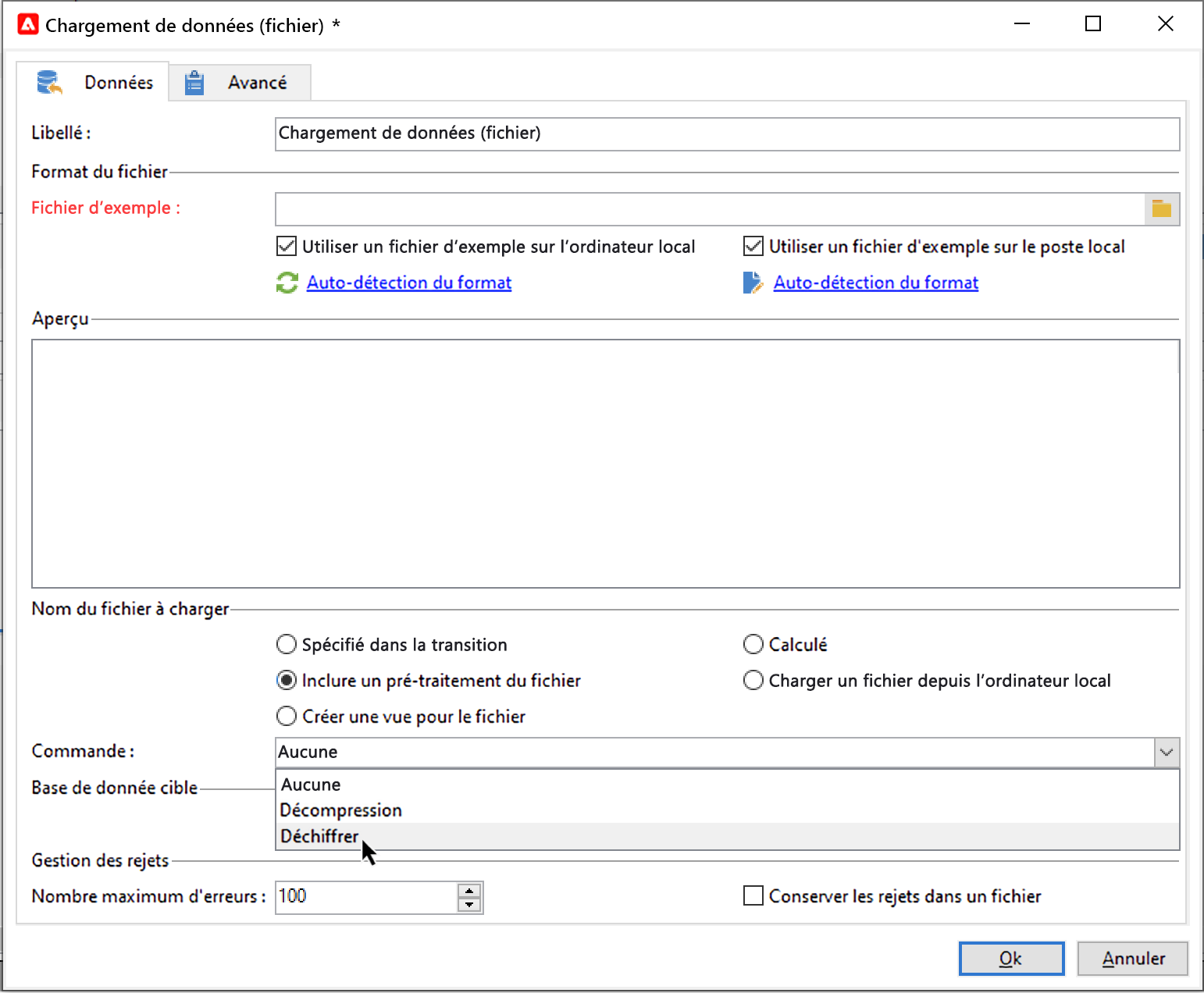Image resolution: width=1204 pixels, height=993 pixels.
Task: Confirm the dialog with Ok
Action: [x=1011, y=958]
